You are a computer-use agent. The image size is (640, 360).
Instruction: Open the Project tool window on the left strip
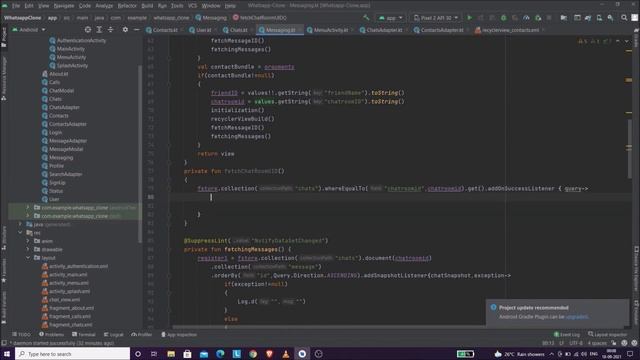[x=4, y=38]
